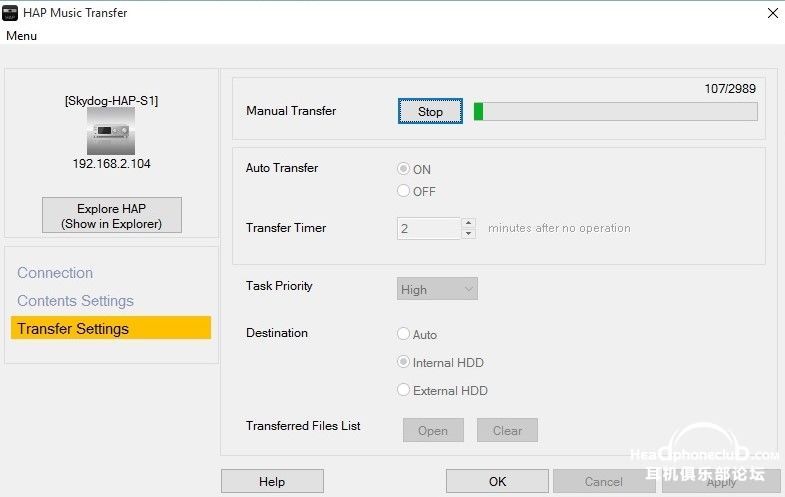Open the Transferred Files List
This screenshot has width=785, height=497.
pos(433,430)
